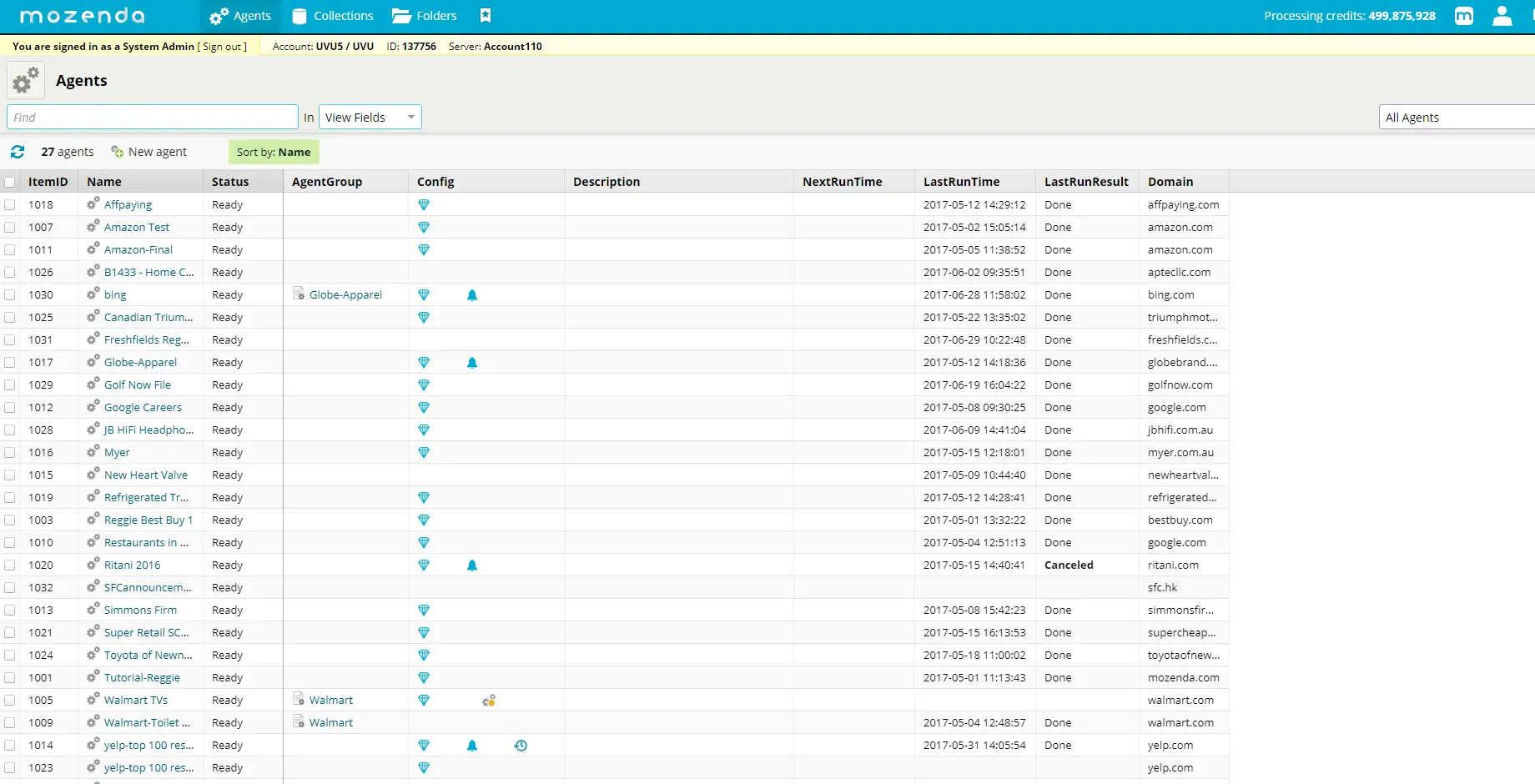
Task: Open the user profile icon
Action: tap(1502, 16)
